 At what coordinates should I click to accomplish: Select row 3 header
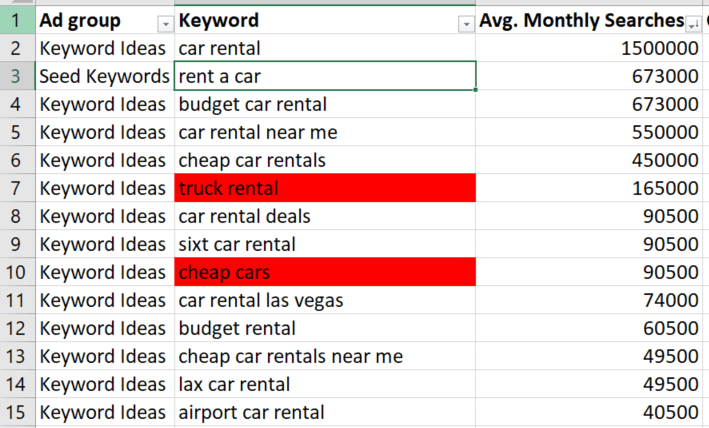click(17, 76)
